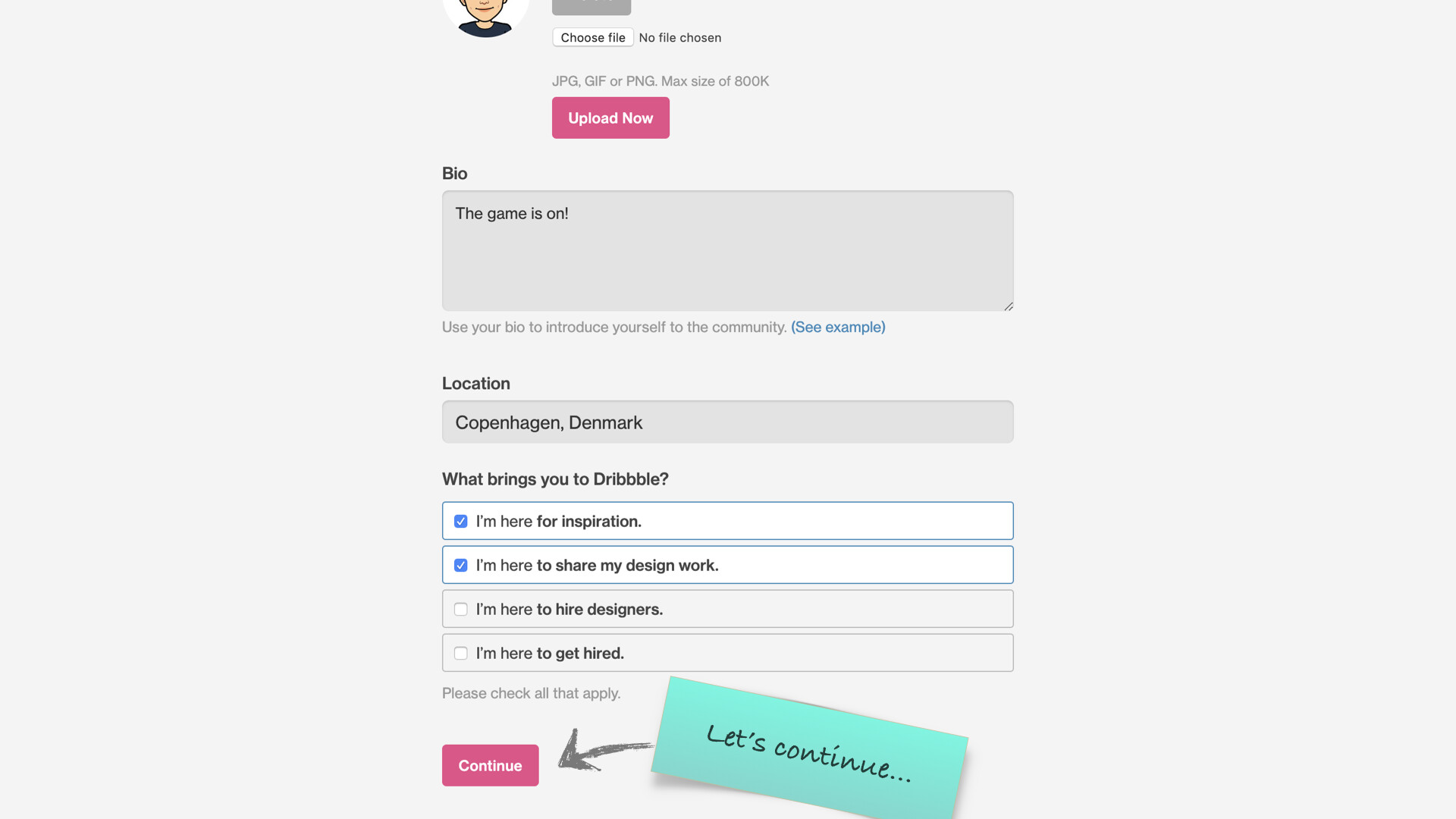Click the No file chosen text
1456x819 pixels.
click(x=679, y=38)
